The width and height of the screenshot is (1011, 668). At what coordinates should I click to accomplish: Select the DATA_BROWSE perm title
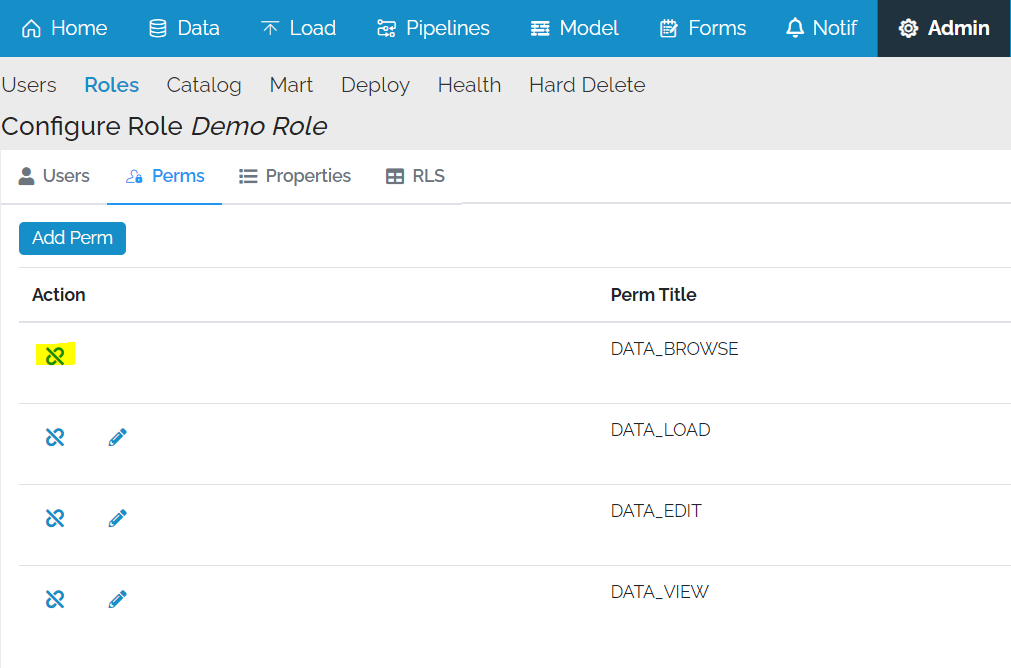coord(674,349)
